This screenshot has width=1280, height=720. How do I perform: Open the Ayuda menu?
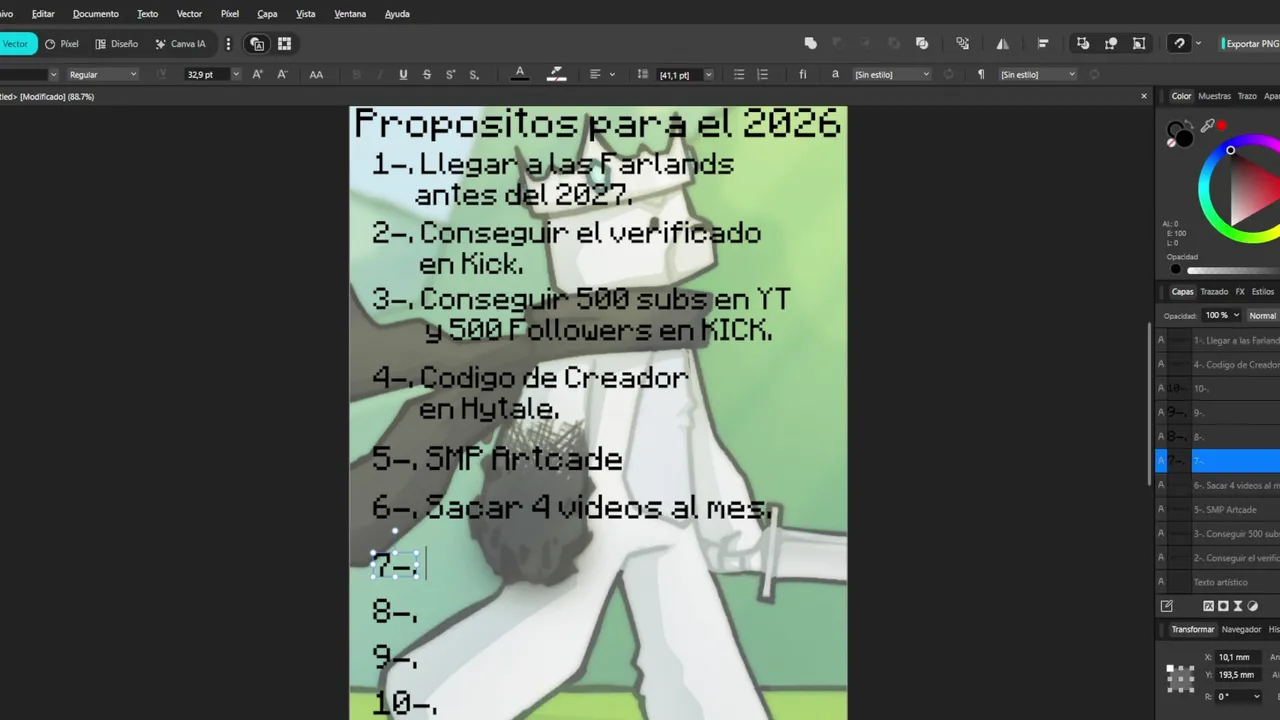(x=397, y=14)
